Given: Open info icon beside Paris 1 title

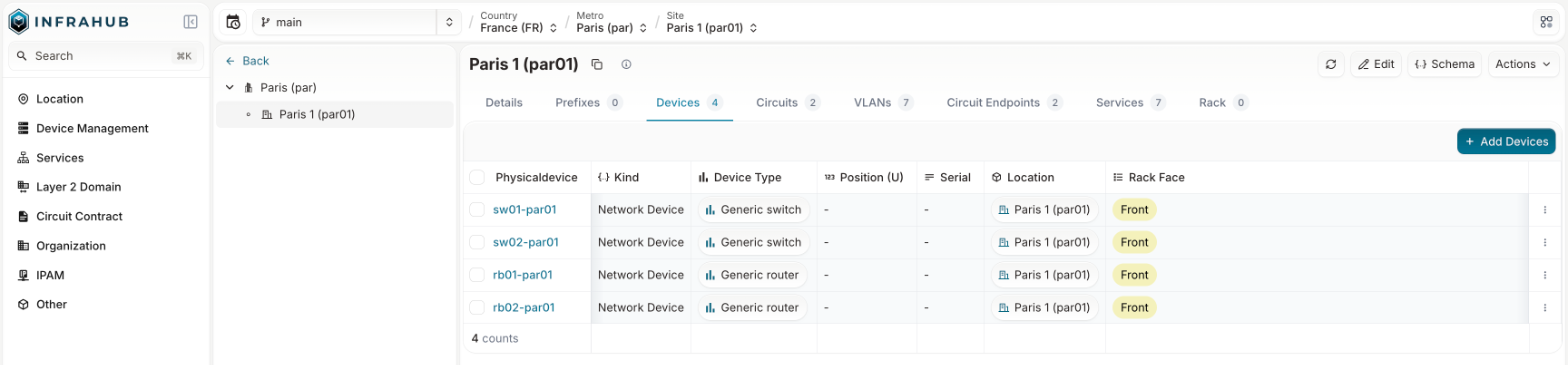Looking at the screenshot, I should click(626, 64).
